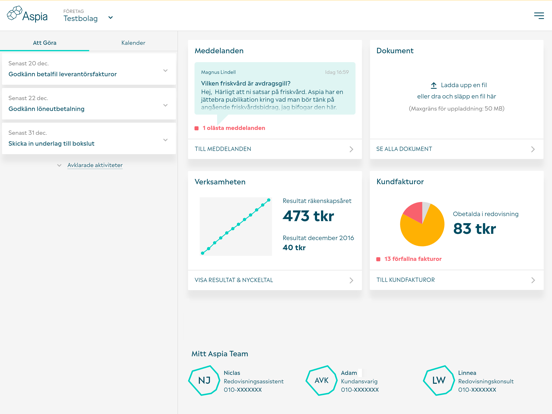Viewport: 552px width, 414px height.
Task: Select the Att Göra tab
Action: (44, 43)
